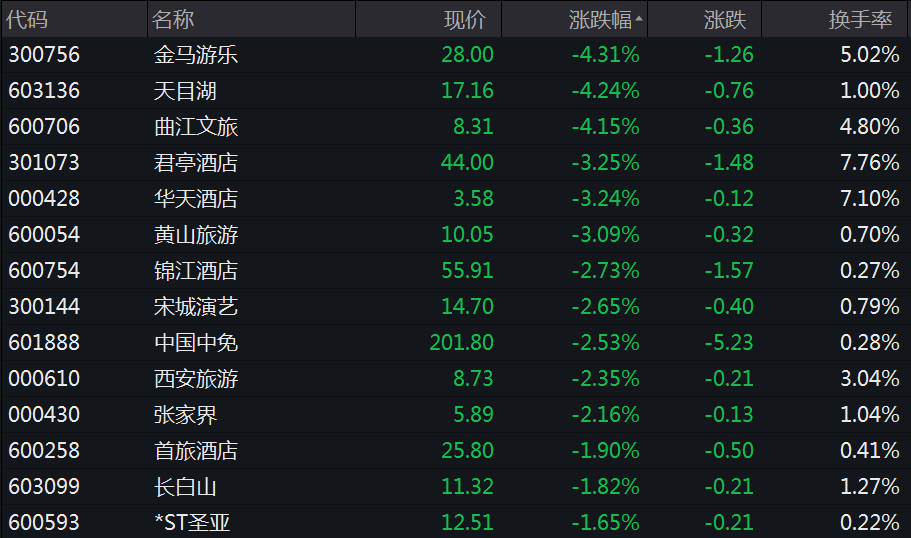Click the 11.32 price cell
Image resolution: width=911 pixels, height=538 pixels.
[x=467, y=487]
